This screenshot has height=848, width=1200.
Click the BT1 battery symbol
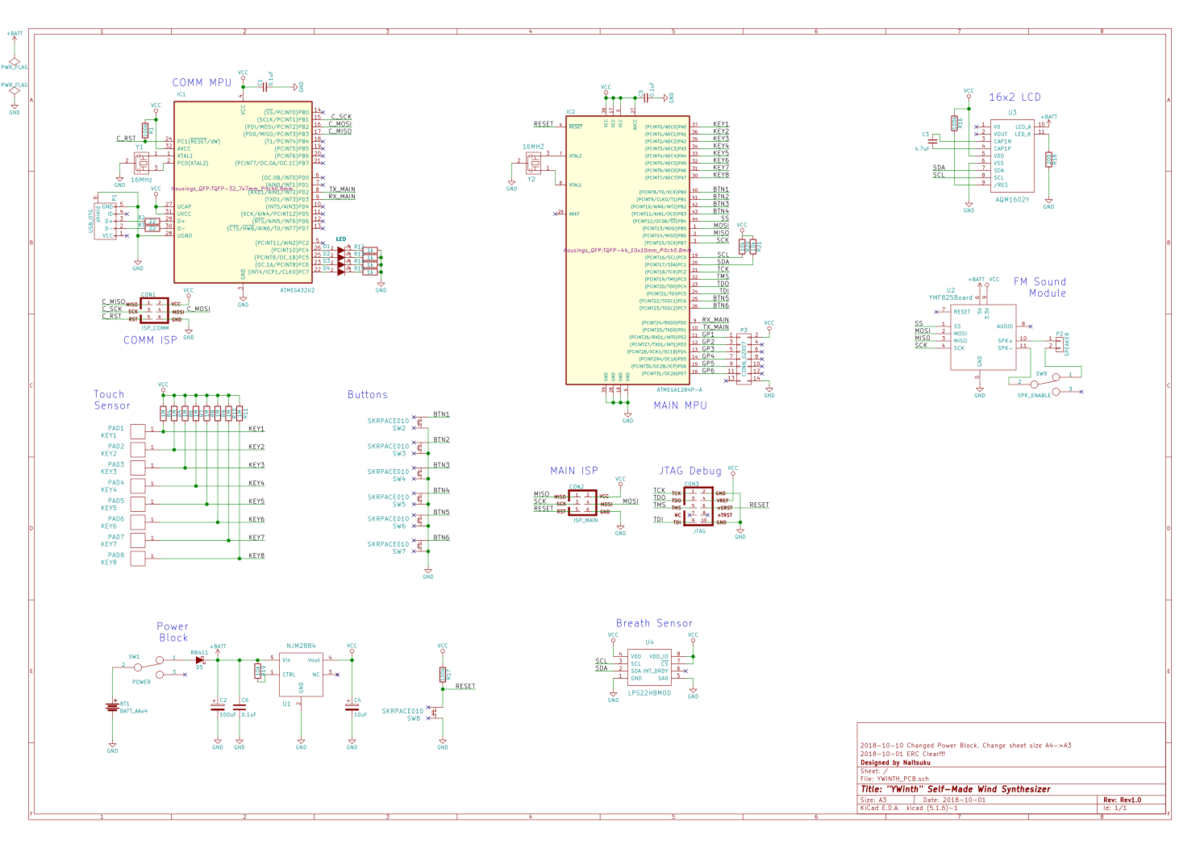tap(113, 708)
